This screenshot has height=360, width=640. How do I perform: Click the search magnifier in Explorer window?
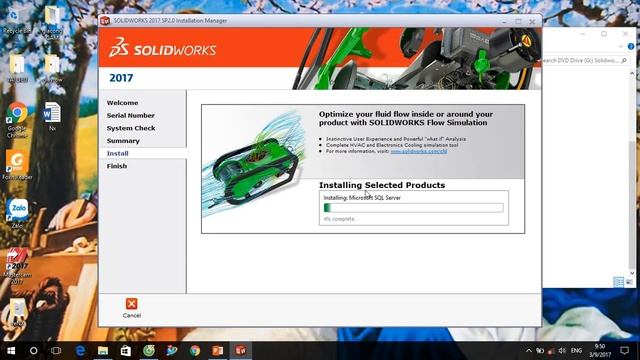[624, 60]
